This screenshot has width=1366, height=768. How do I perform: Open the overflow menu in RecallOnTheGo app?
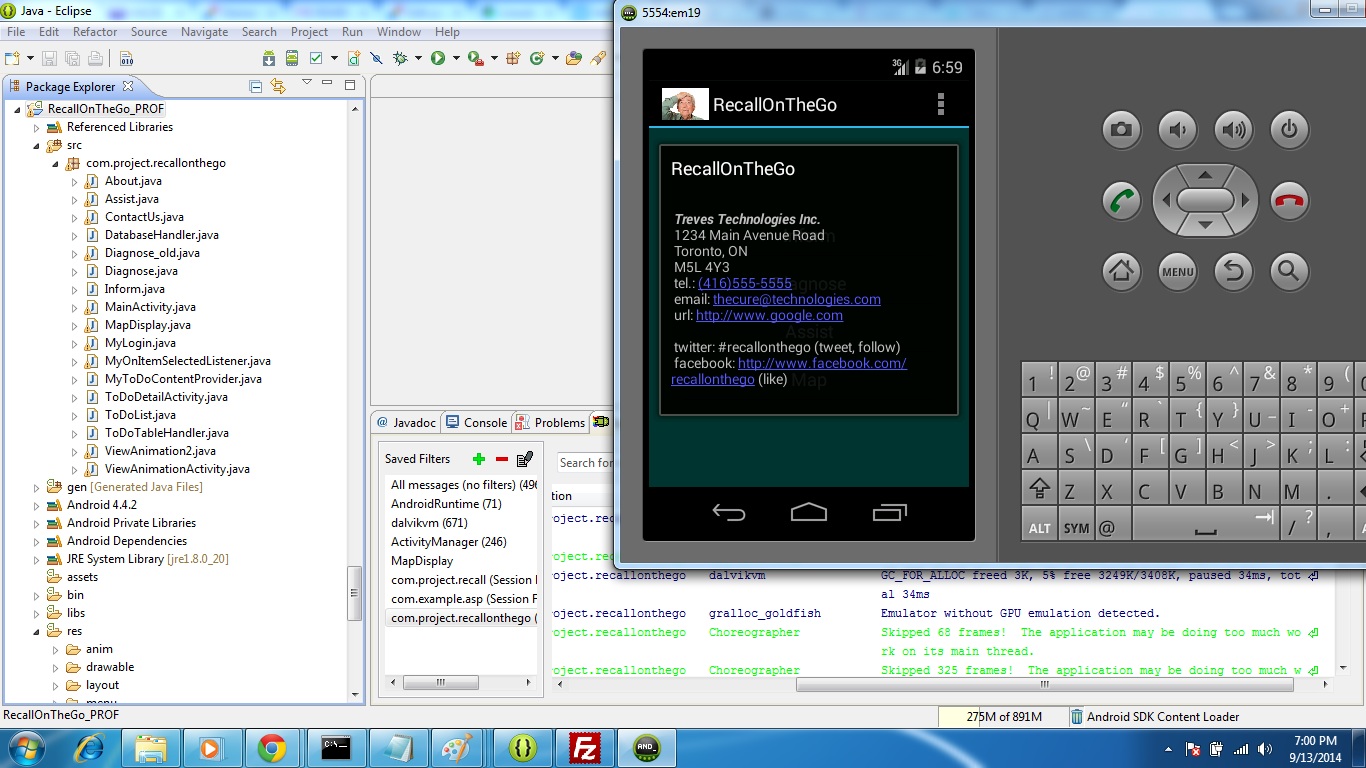pos(940,104)
